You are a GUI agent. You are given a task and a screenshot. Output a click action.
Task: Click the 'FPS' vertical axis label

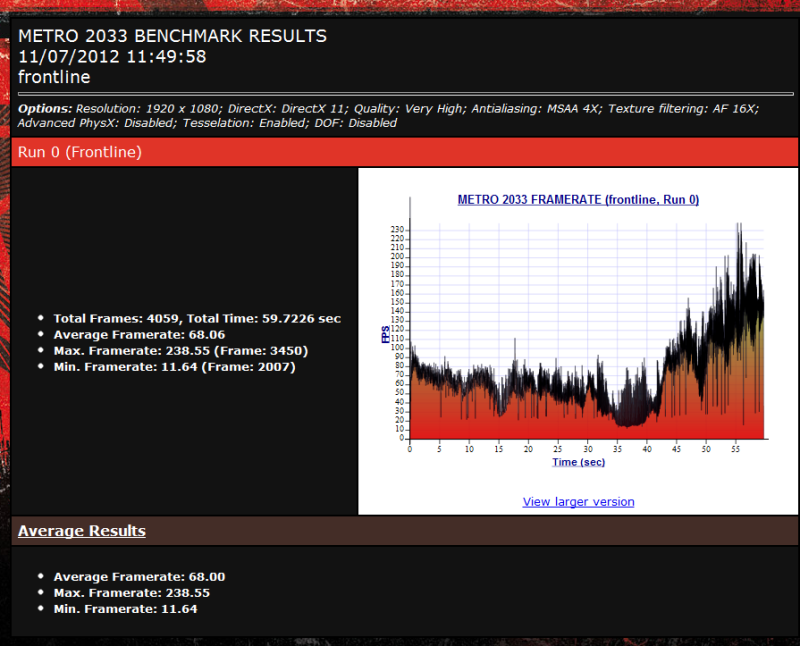click(x=386, y=334)
